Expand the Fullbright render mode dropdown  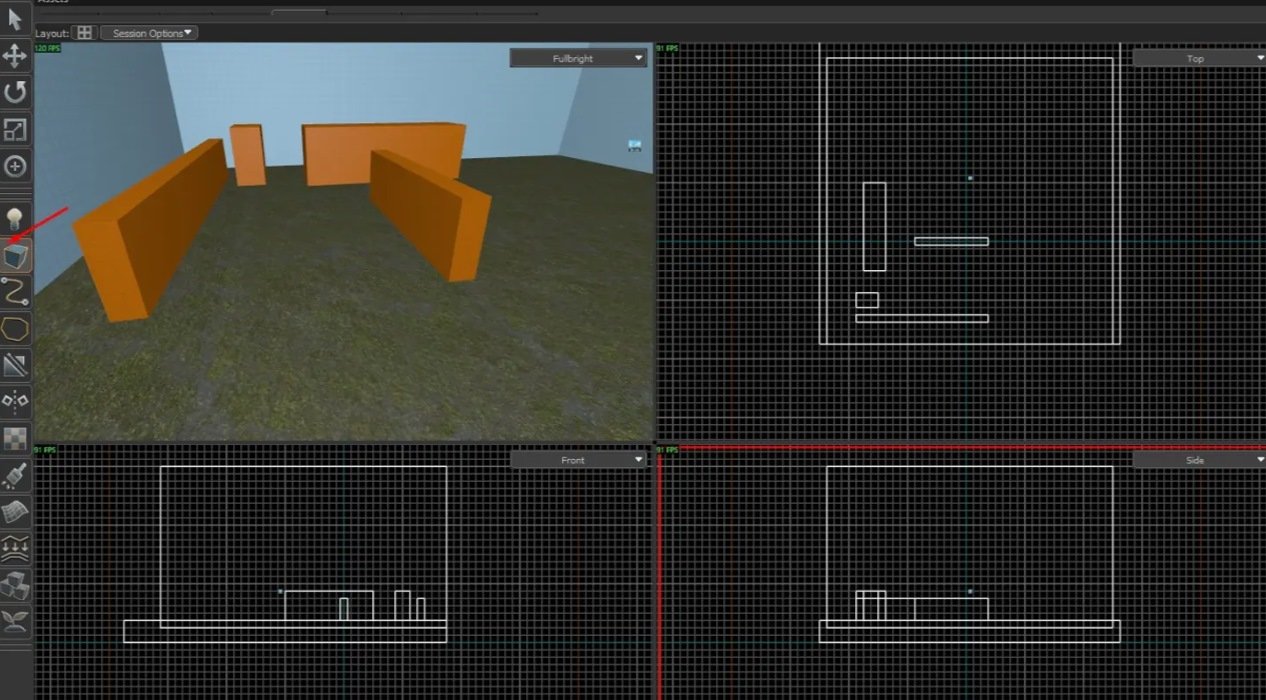(x=579, y=59)
